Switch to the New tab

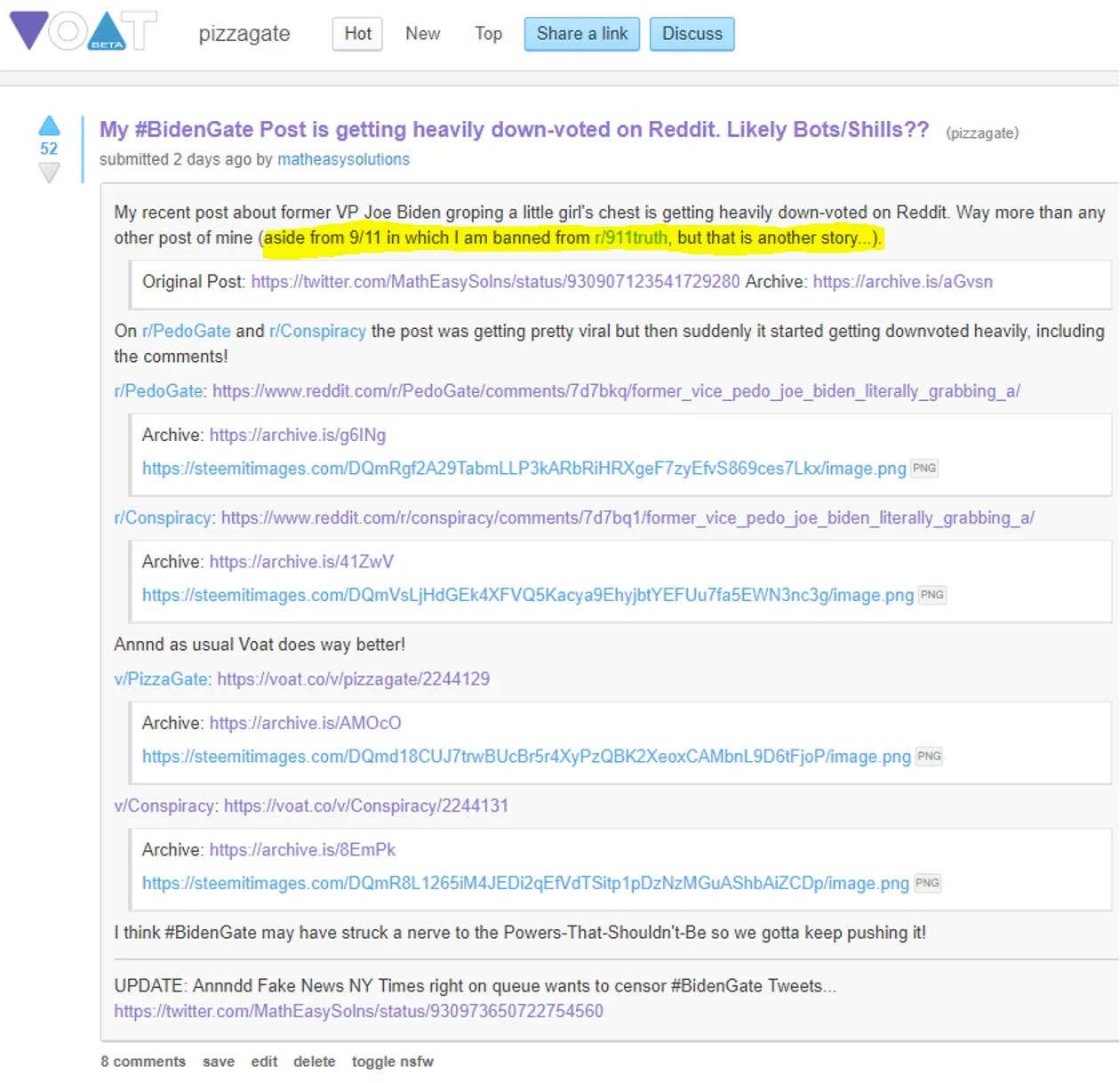pyautogui.click(x=423, y=34)
